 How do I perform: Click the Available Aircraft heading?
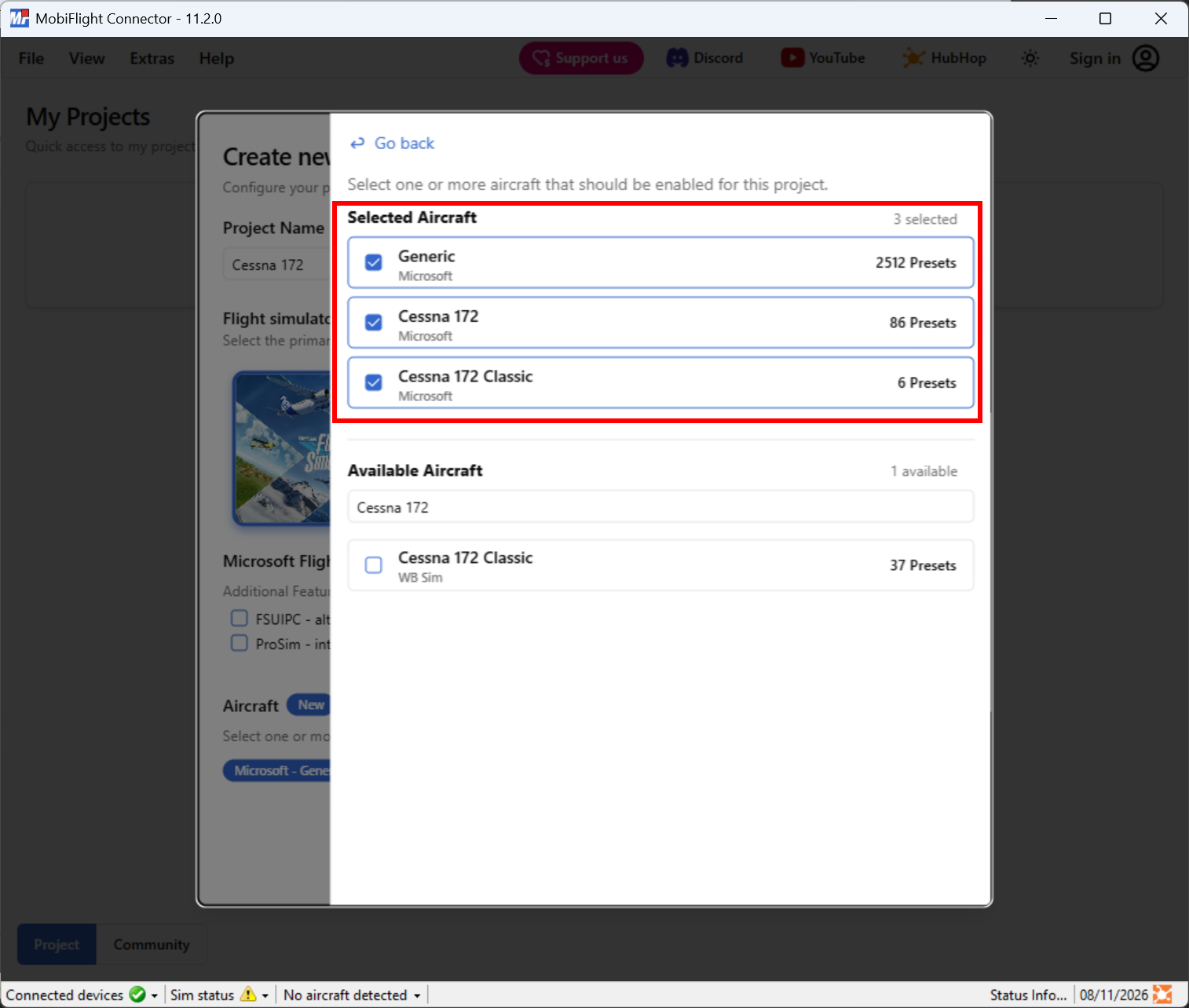(415, 470)
